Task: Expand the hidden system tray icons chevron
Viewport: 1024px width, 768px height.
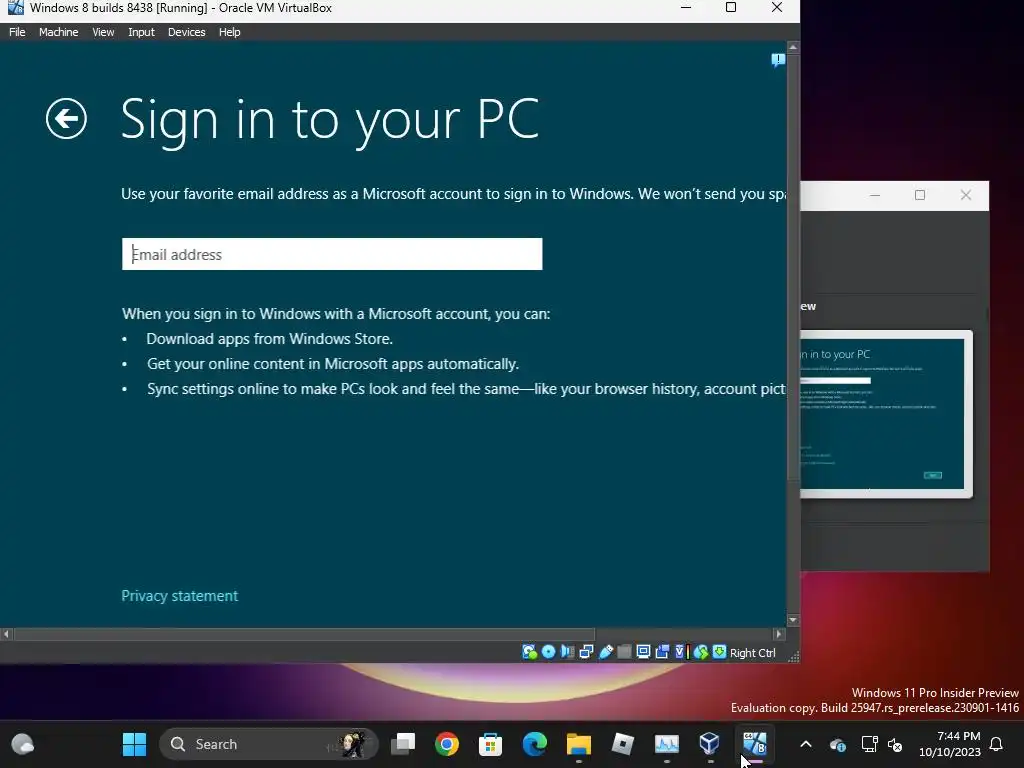Action: point(806,744)
